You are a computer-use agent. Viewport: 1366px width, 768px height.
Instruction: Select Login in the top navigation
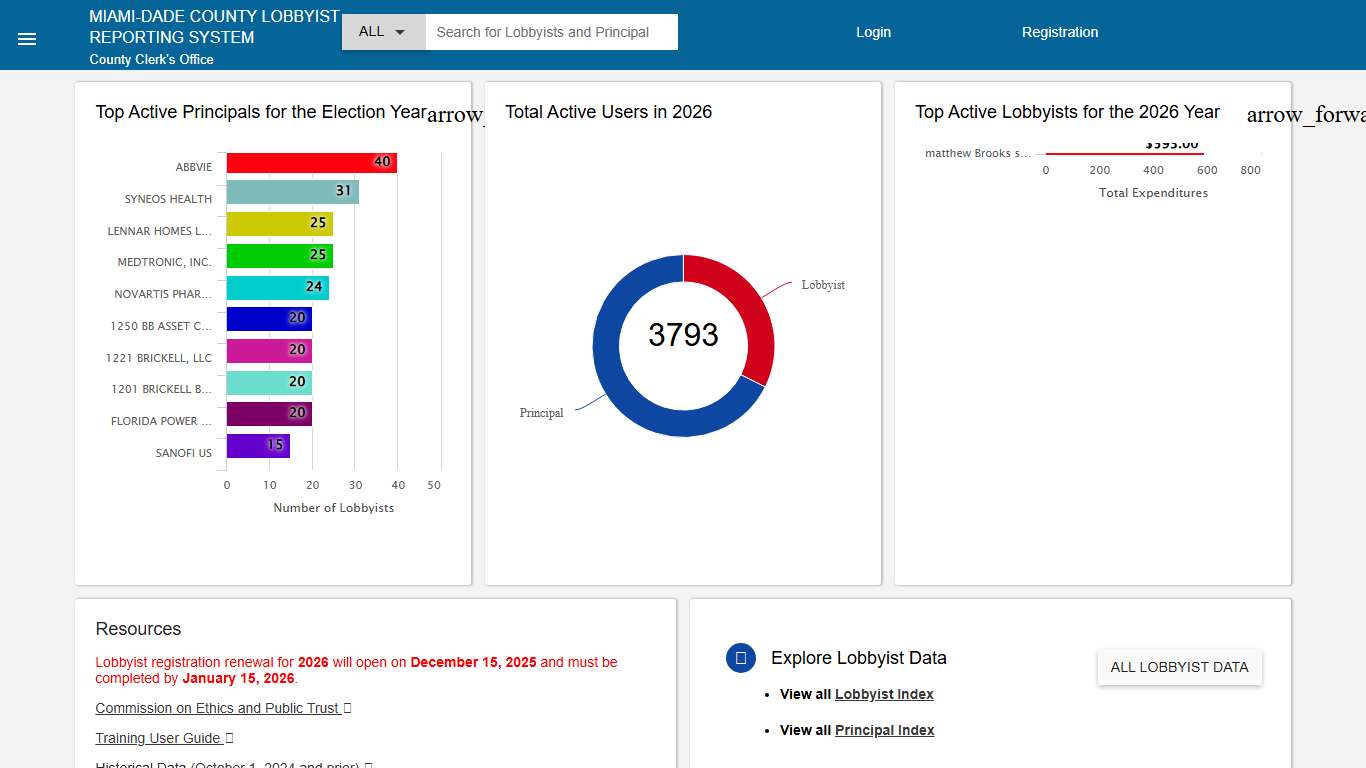pos(873,31)
